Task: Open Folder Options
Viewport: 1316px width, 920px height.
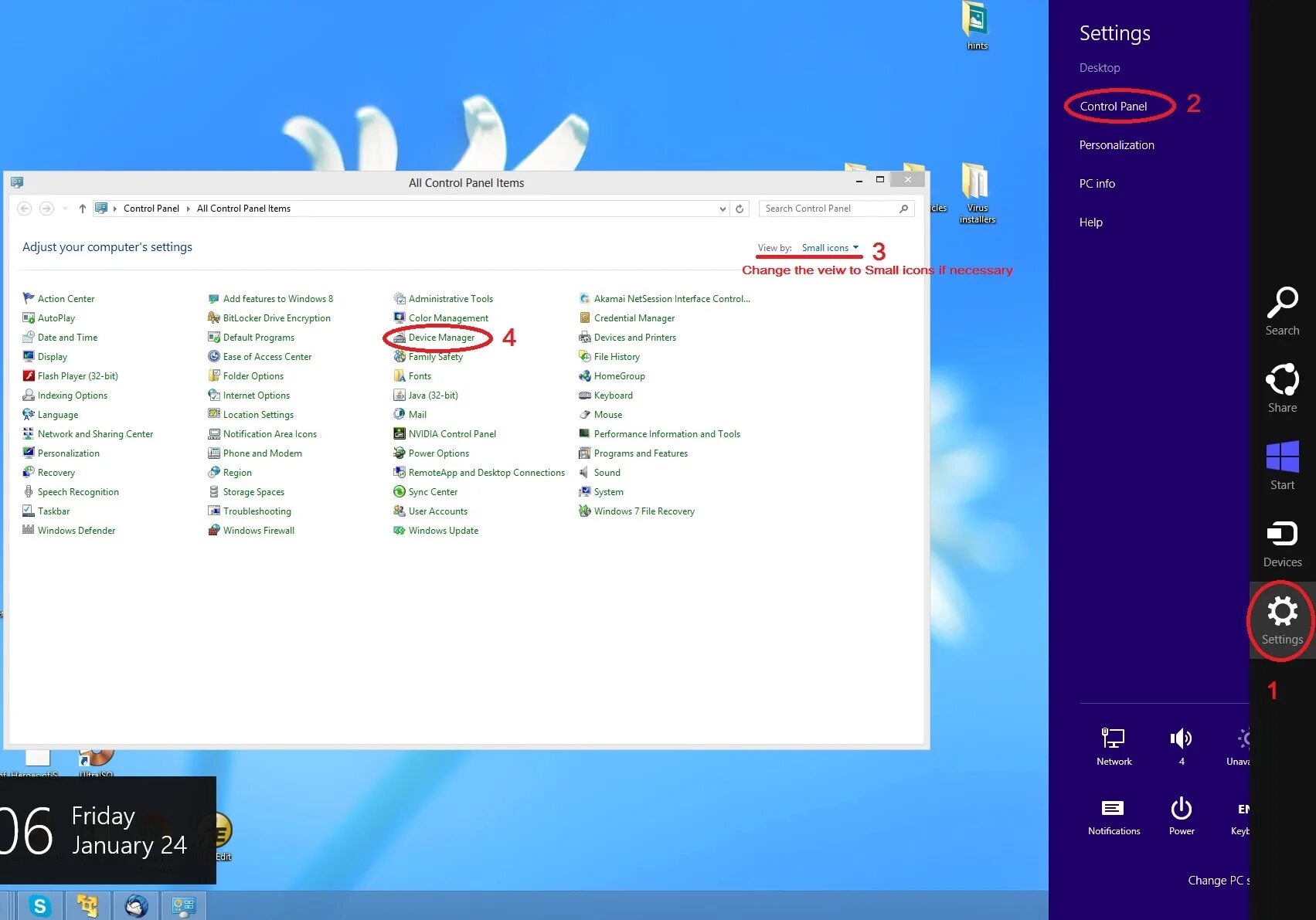Action: point(246,376)
